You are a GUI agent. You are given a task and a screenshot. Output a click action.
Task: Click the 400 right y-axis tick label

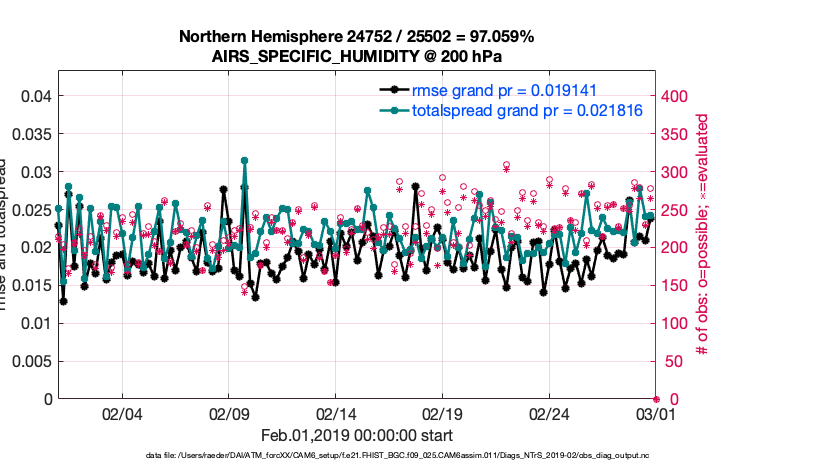pos(675,96)
